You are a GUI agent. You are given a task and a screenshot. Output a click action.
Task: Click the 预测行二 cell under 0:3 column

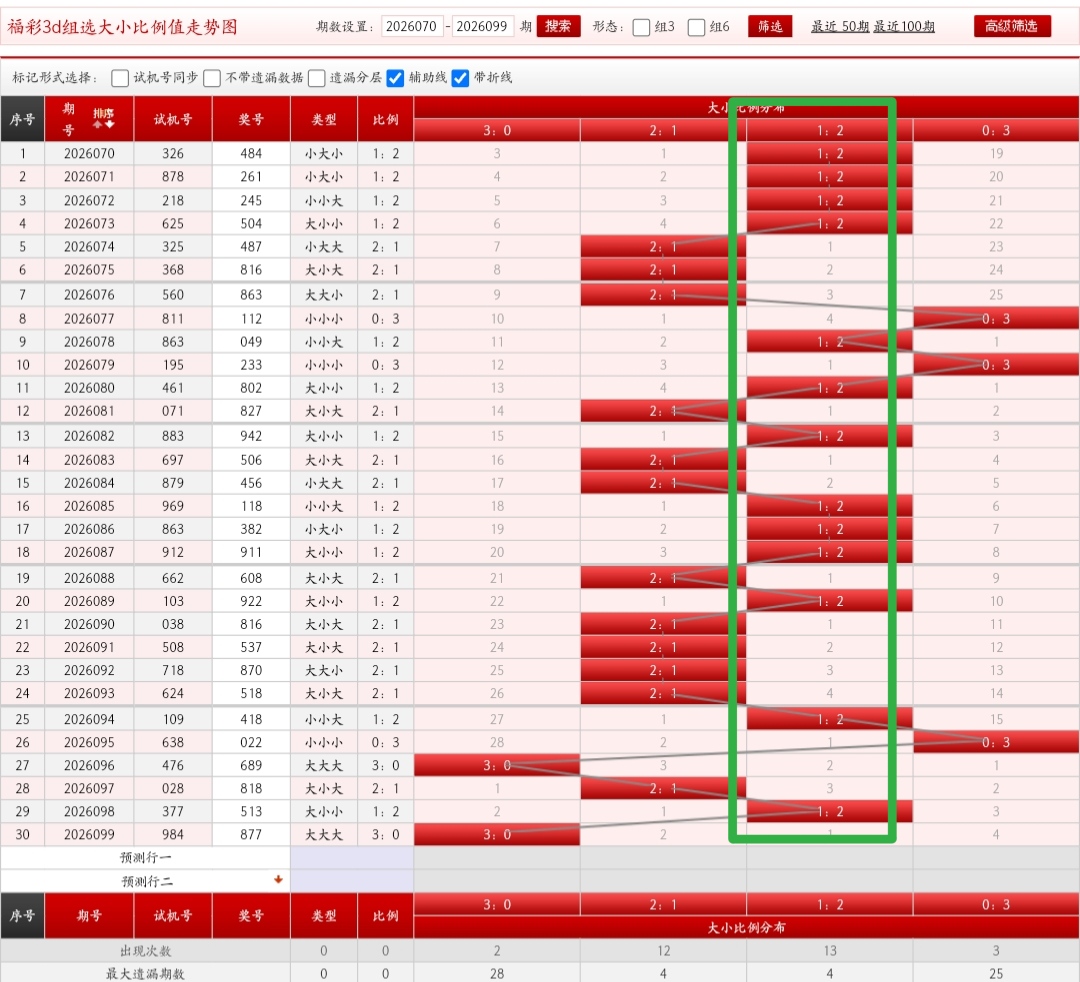click(996, 881)
